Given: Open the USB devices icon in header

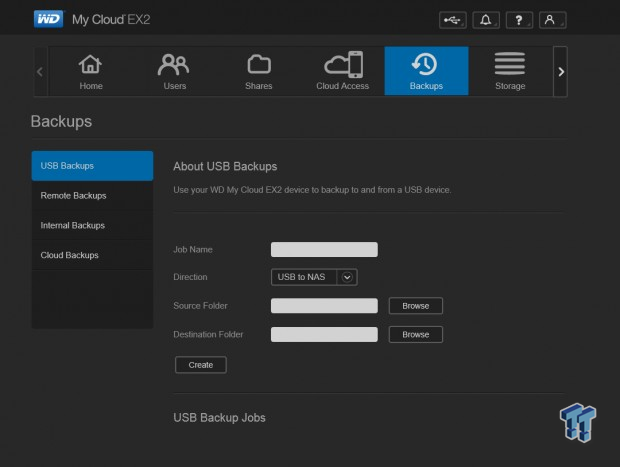Looking at the screenshot, I should 452,20.
